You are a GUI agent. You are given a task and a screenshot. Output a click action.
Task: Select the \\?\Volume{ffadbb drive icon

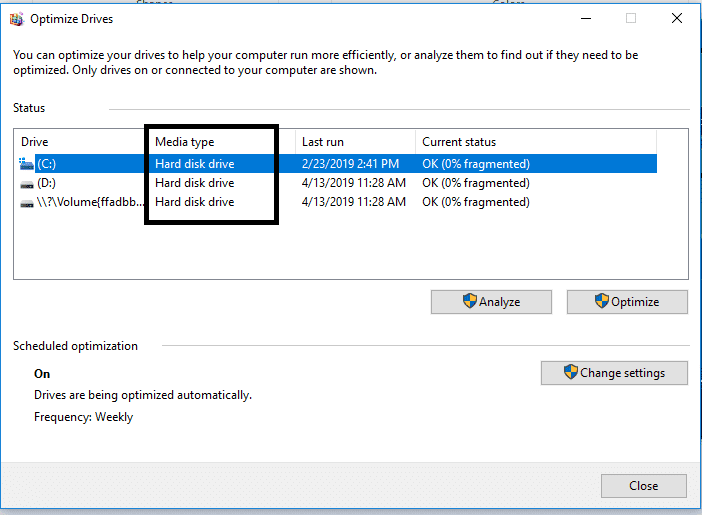(x=27, y=203)
